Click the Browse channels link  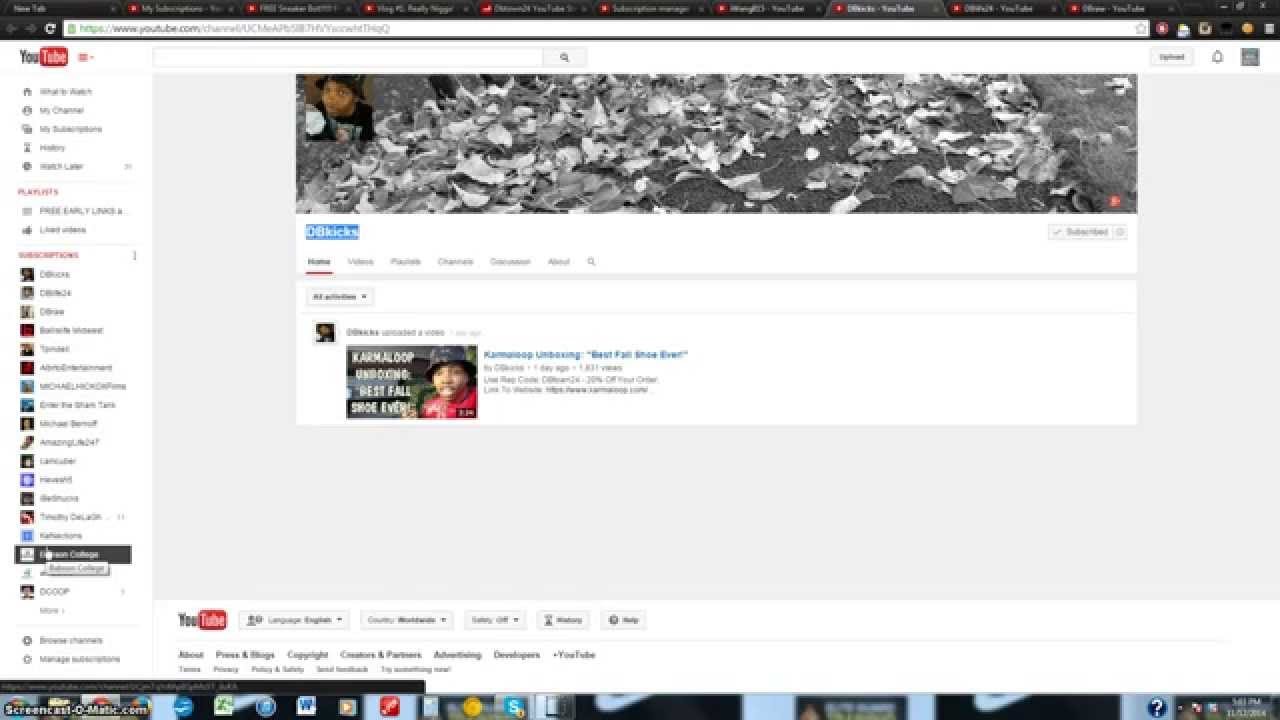click(x=70, y=640)
